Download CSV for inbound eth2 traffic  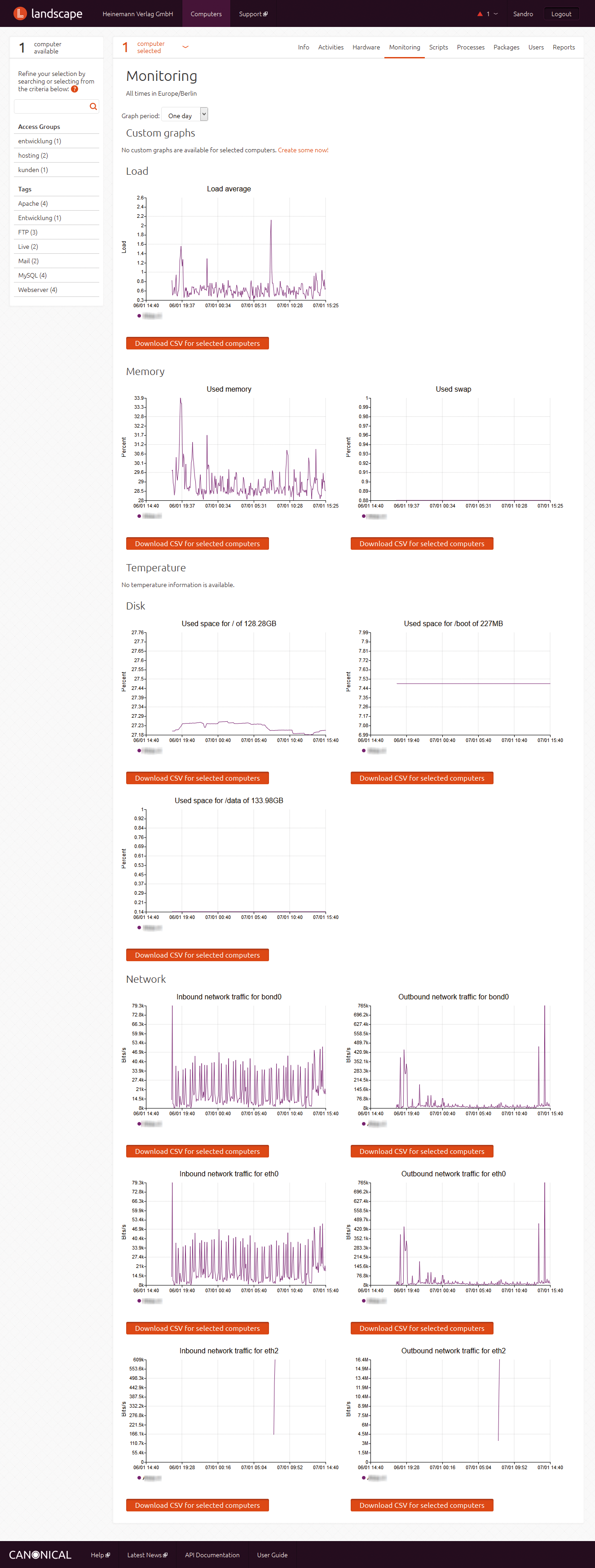[197, 1505]
